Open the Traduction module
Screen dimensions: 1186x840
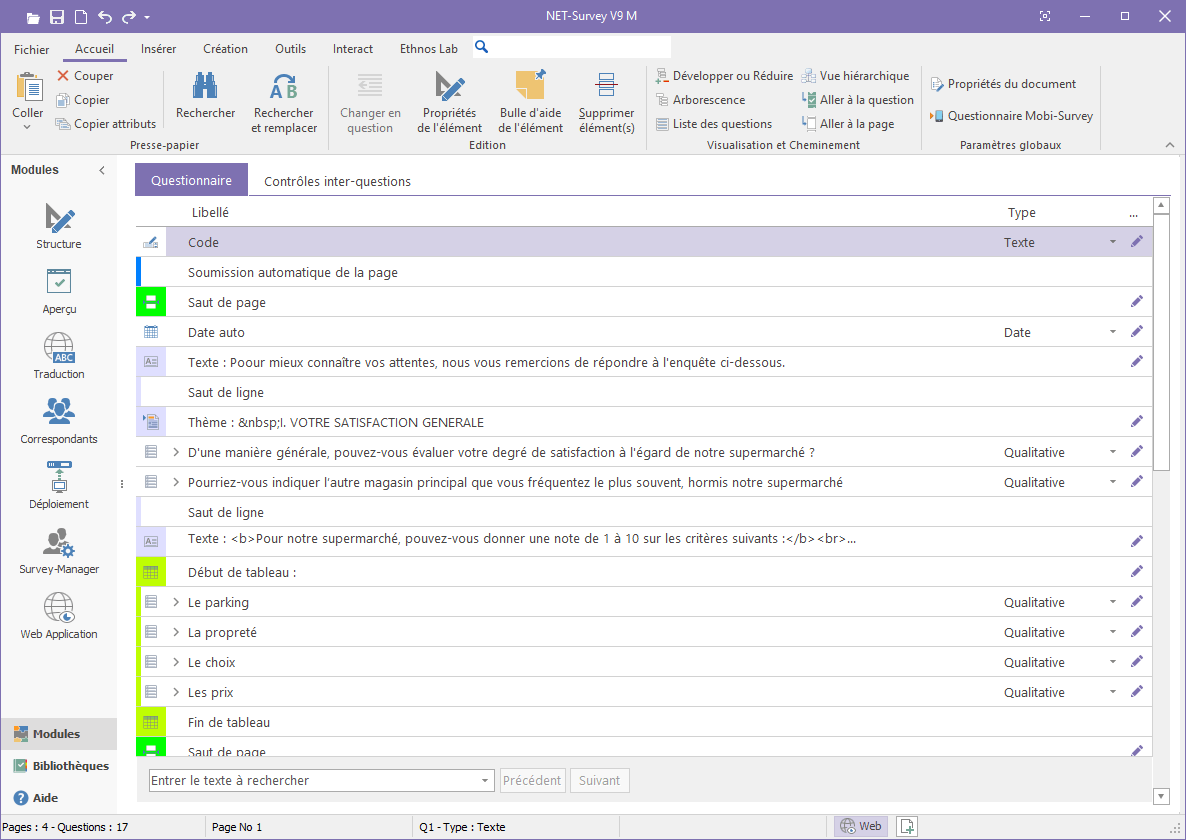coord(59,356)
